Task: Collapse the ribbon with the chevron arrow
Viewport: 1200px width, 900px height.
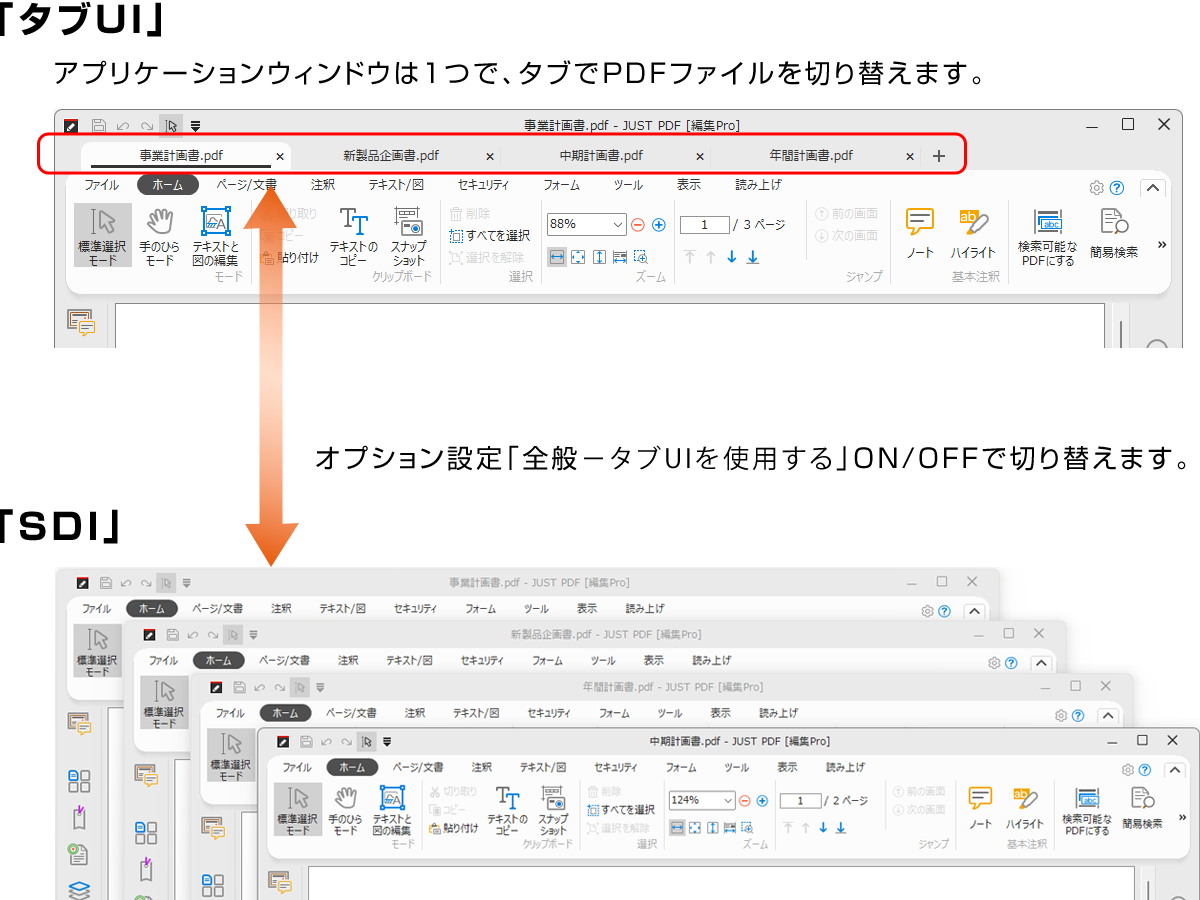Action: (x=1153, y=187)
